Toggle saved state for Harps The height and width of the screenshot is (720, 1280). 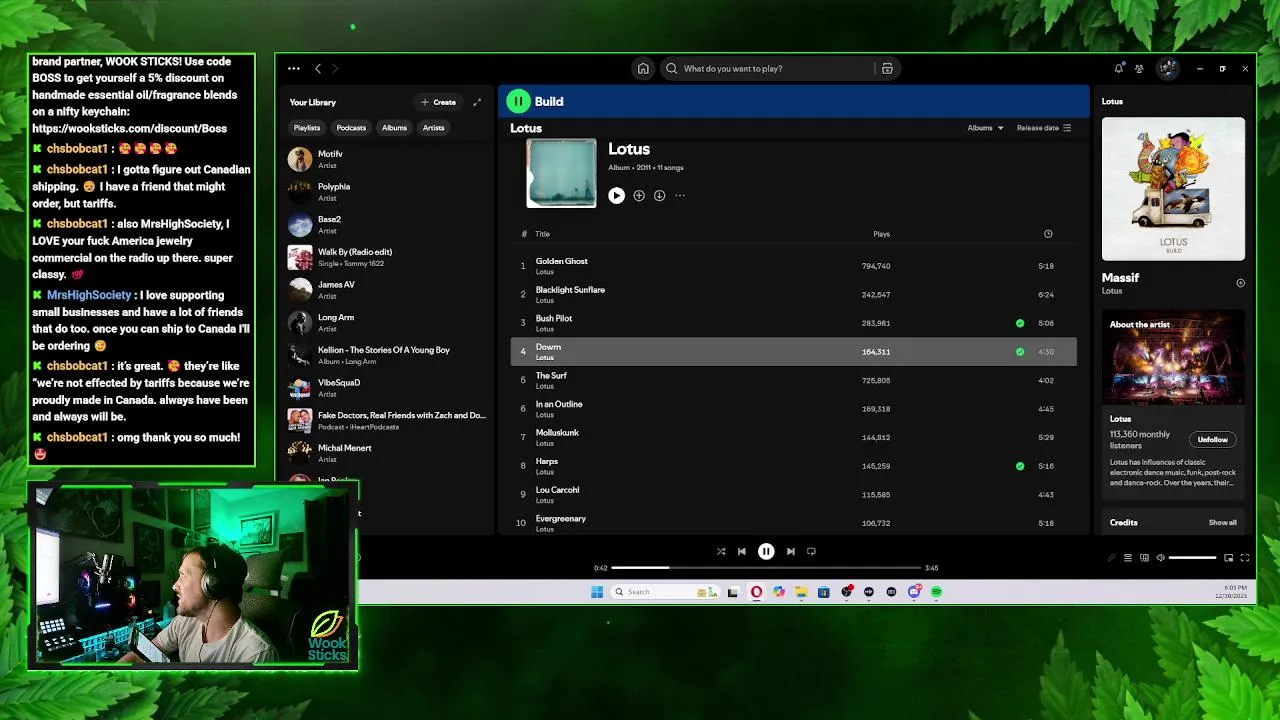1020,466
